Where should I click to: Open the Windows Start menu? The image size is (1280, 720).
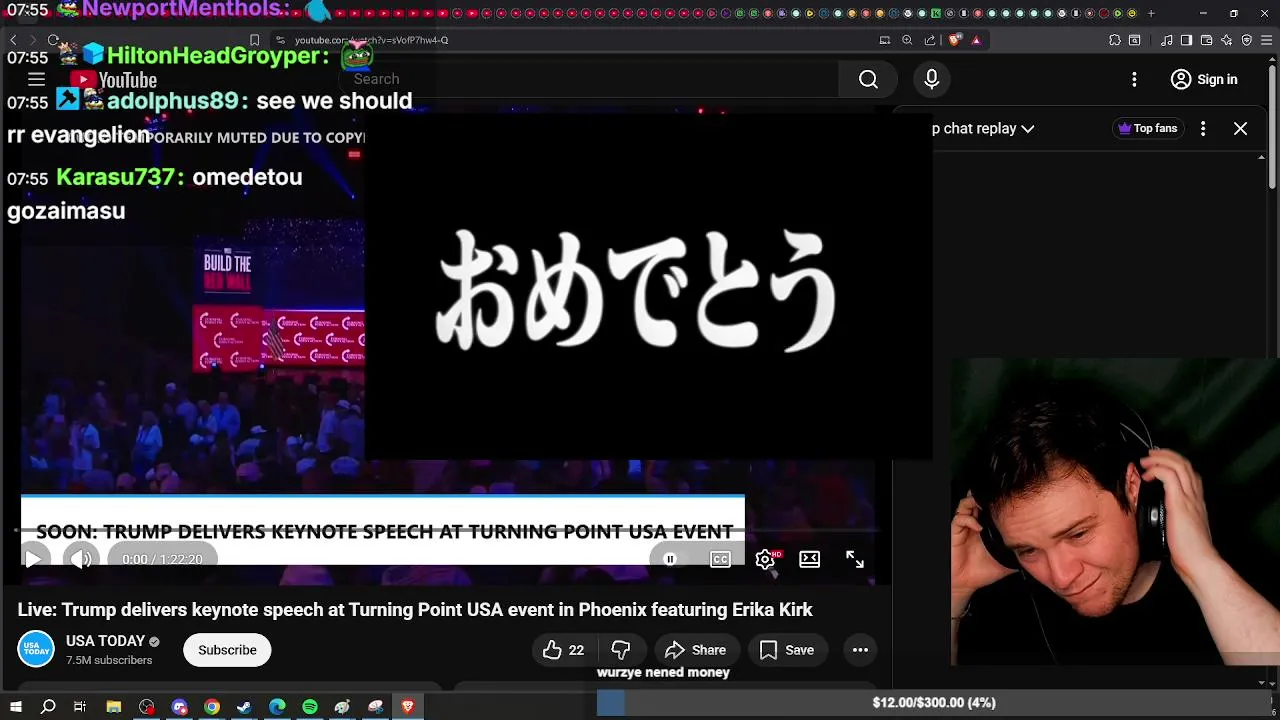[x=16, y=707]
